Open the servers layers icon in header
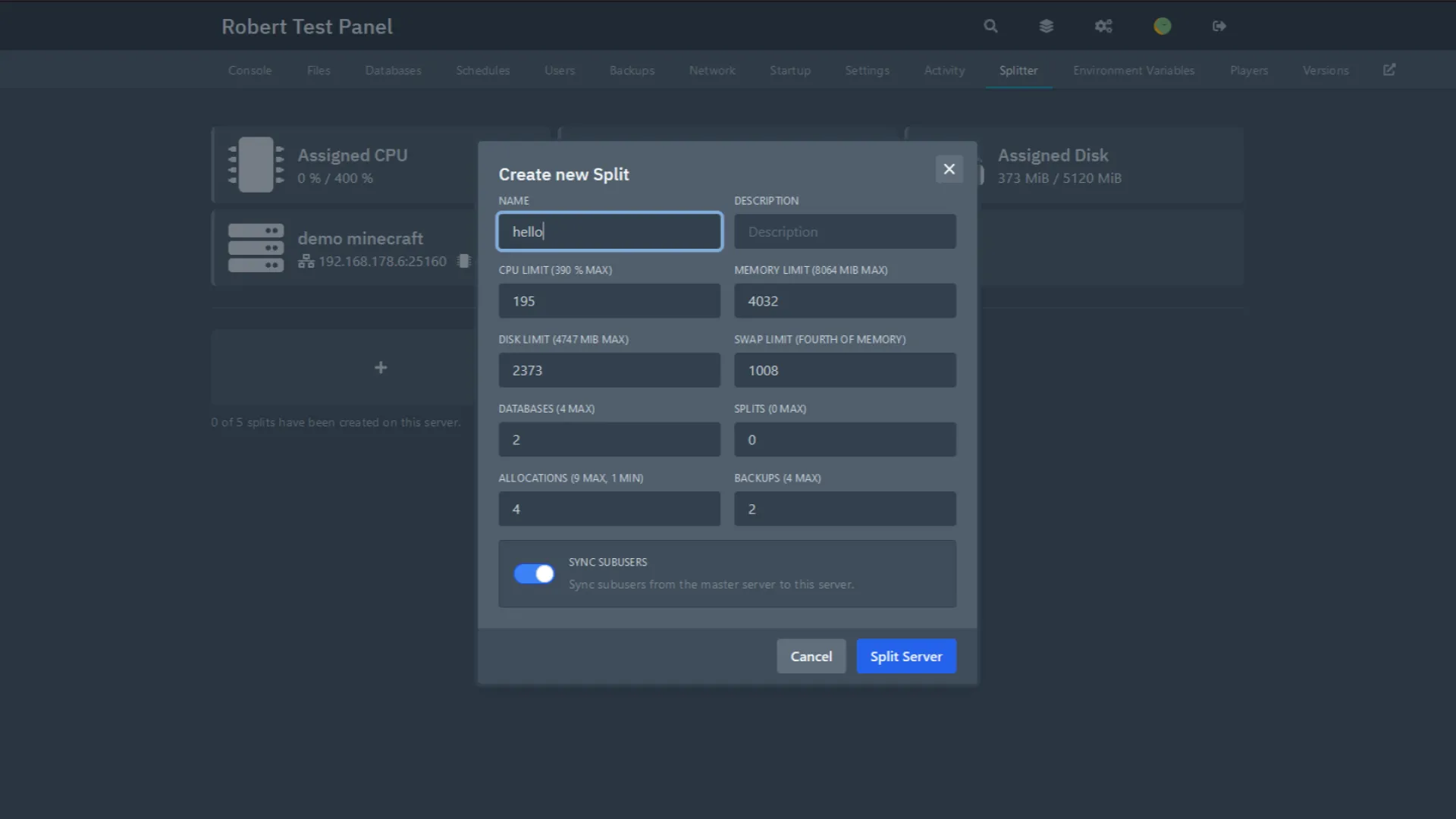 coord(1046,26)
